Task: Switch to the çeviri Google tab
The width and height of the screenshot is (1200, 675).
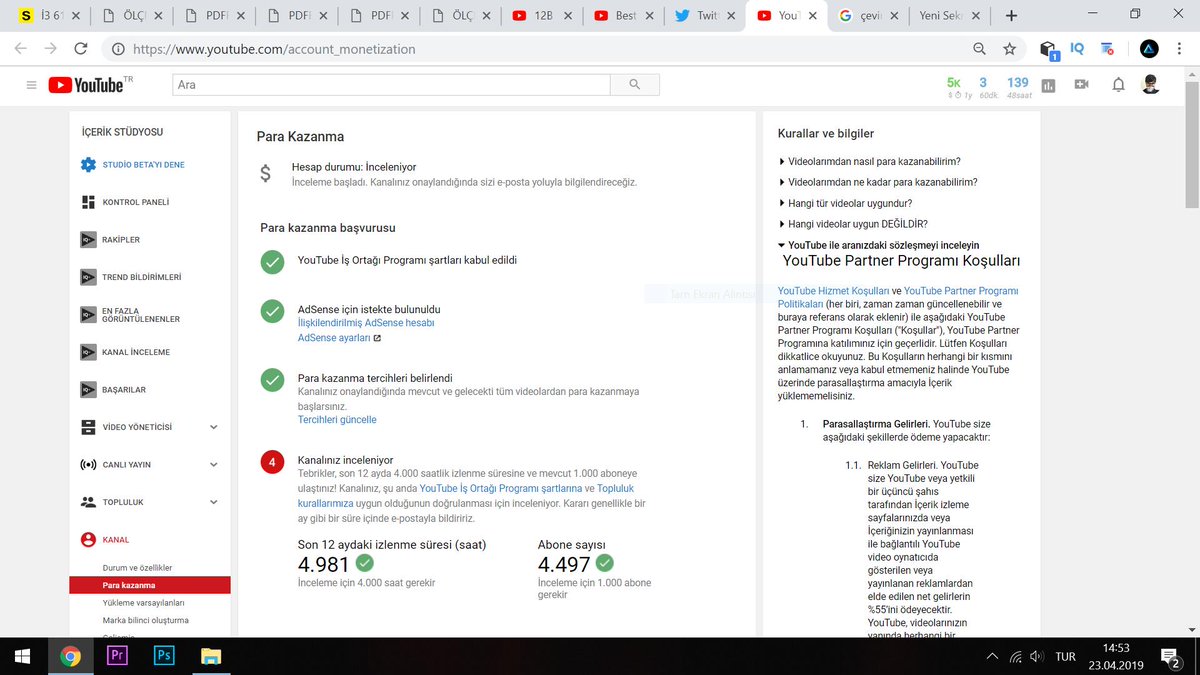Action: [869, 15]
